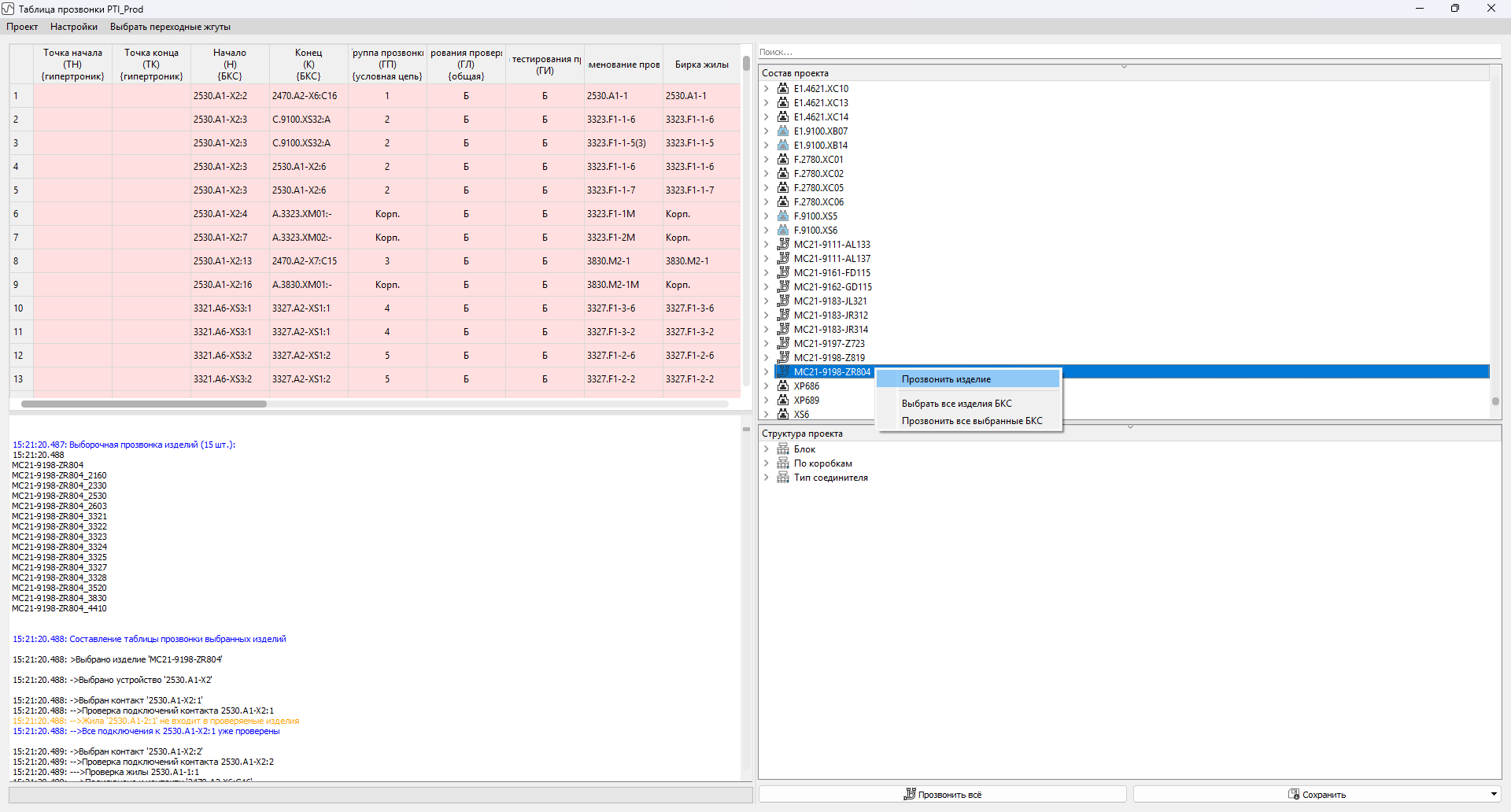This screenshot has height=812, width=1511.
Task: Click the structure icon beside Блок
Action: click(783, 449)
